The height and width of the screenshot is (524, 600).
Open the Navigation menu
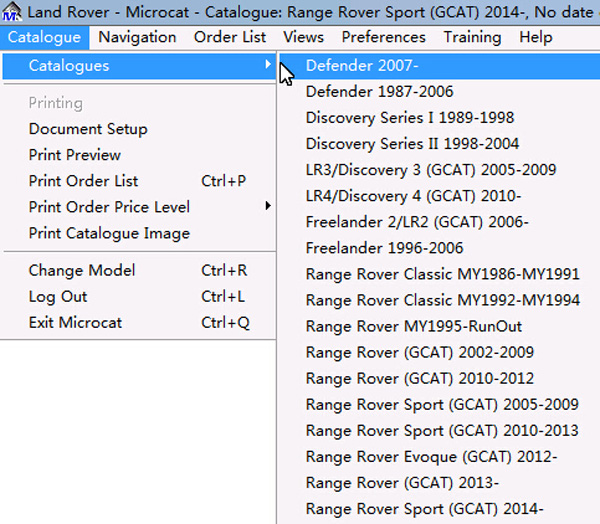[x=137, y=38]
